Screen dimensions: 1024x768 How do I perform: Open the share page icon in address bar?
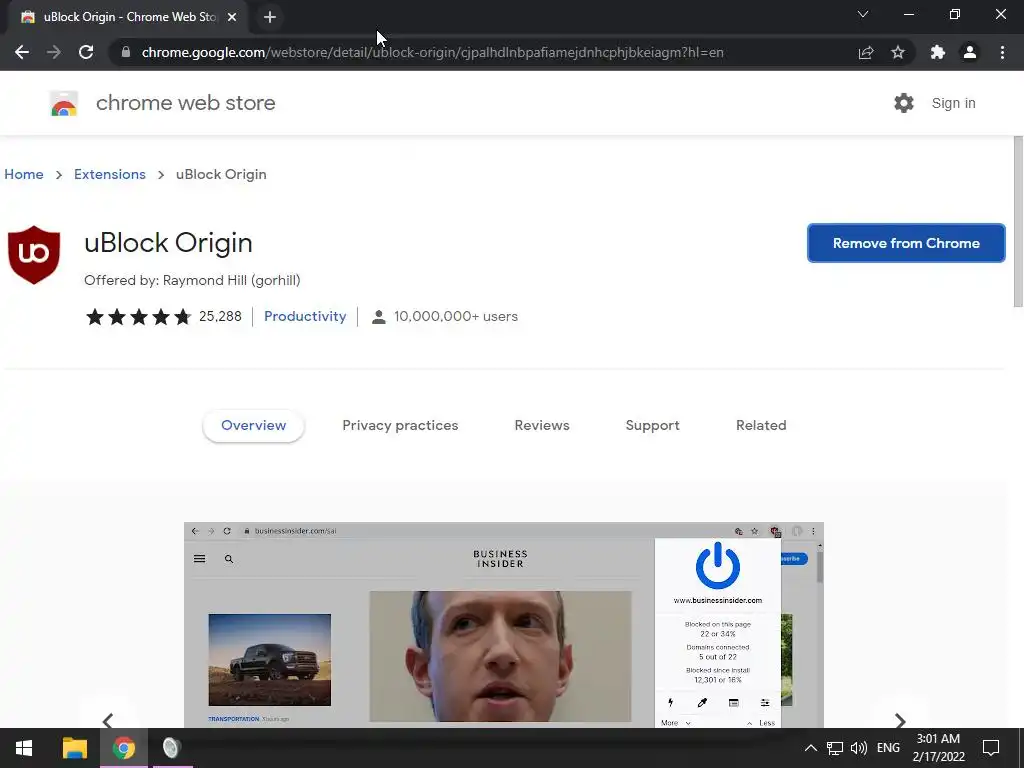tap(866, 52)
